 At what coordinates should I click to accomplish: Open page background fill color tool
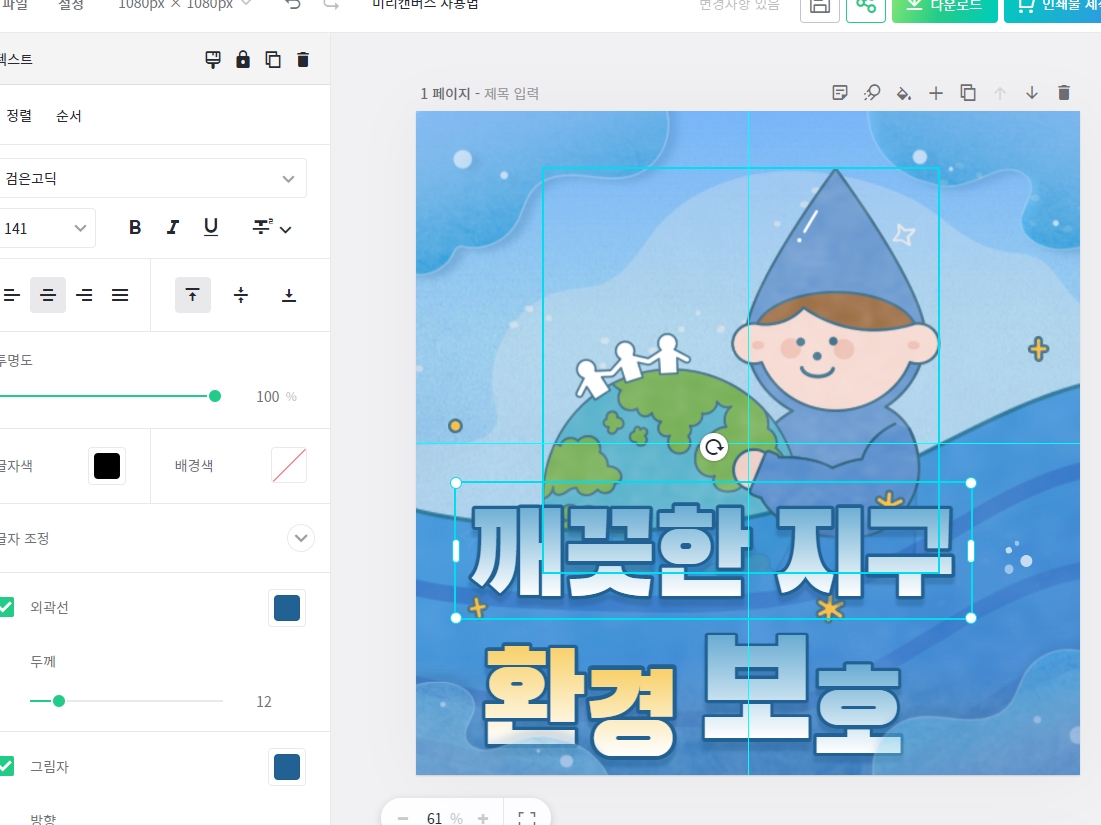904,92
